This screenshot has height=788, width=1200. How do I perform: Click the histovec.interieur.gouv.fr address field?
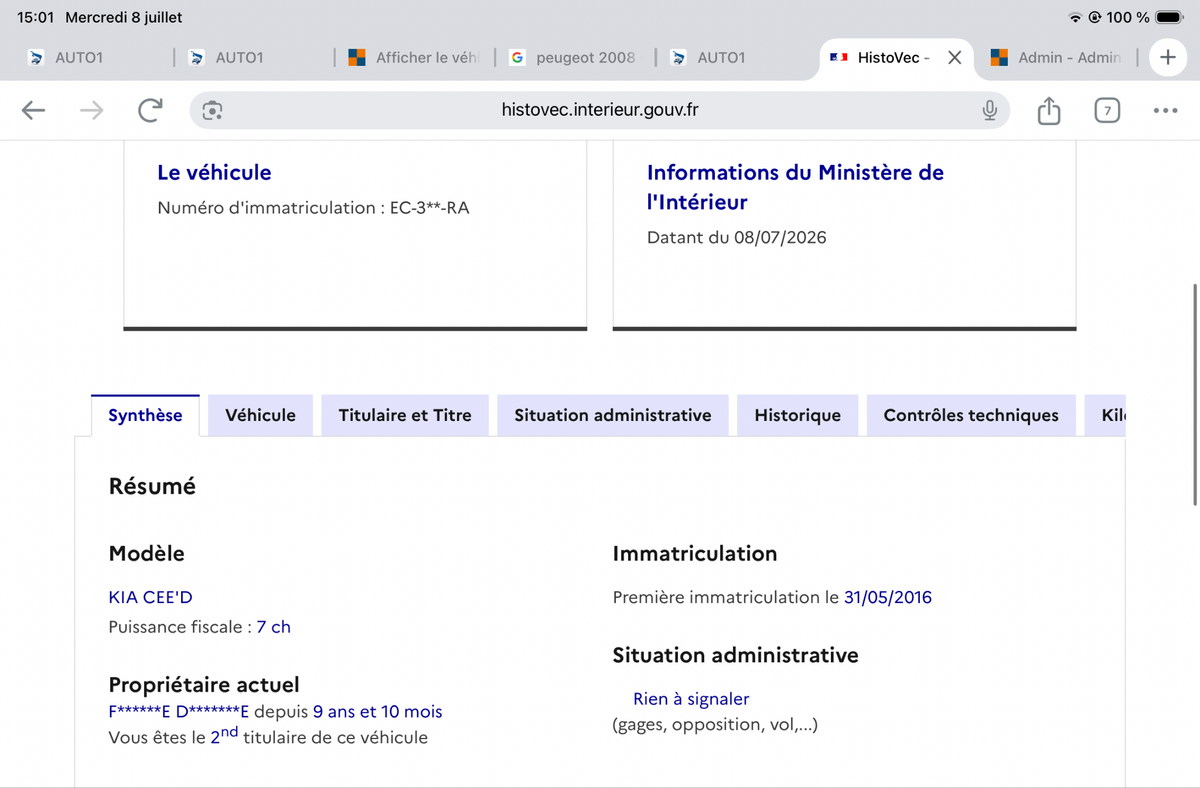click(x=600, y=110)
